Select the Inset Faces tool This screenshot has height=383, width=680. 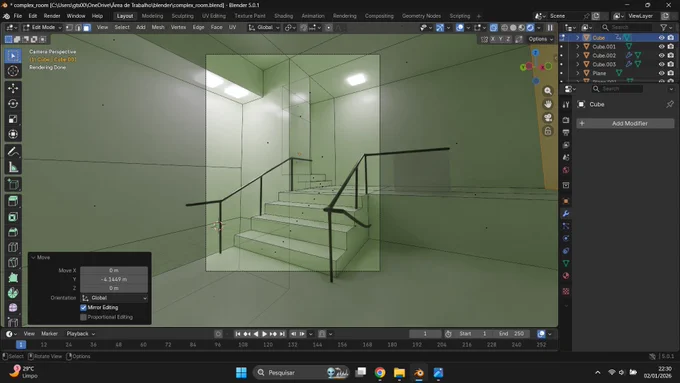coord(13,217)
